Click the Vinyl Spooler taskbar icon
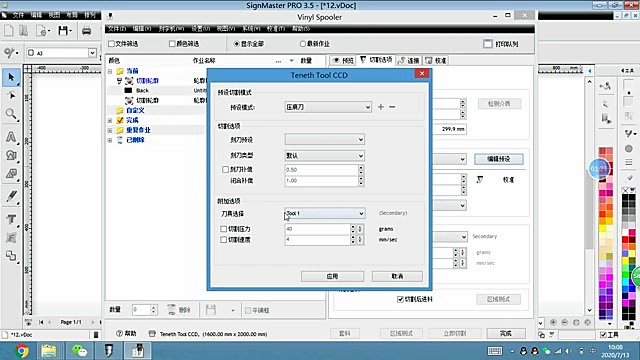This screenshot has width=640, height=360. (x=138, y=351)
